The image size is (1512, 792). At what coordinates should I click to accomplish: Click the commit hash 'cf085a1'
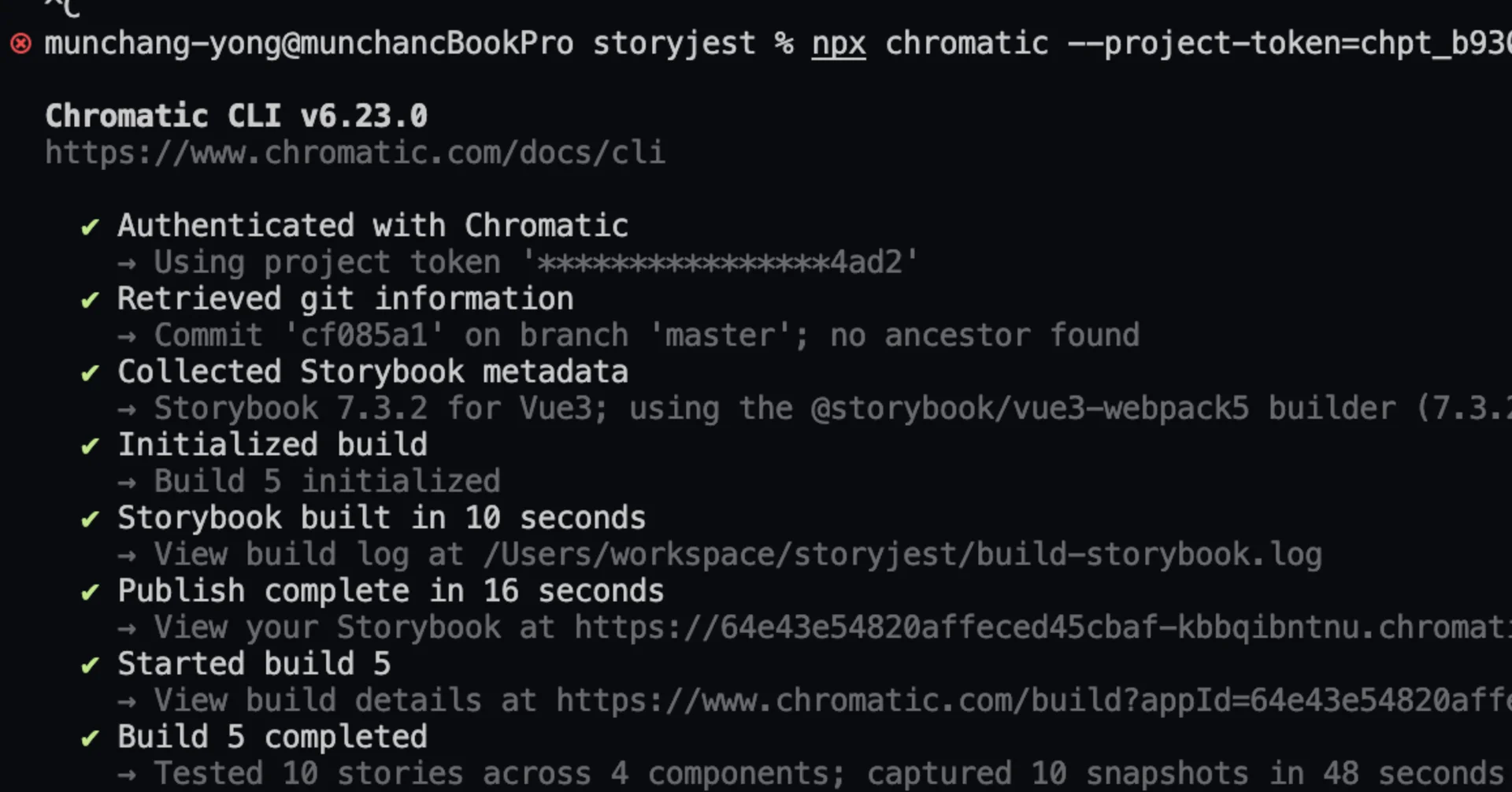coord(365,335)
